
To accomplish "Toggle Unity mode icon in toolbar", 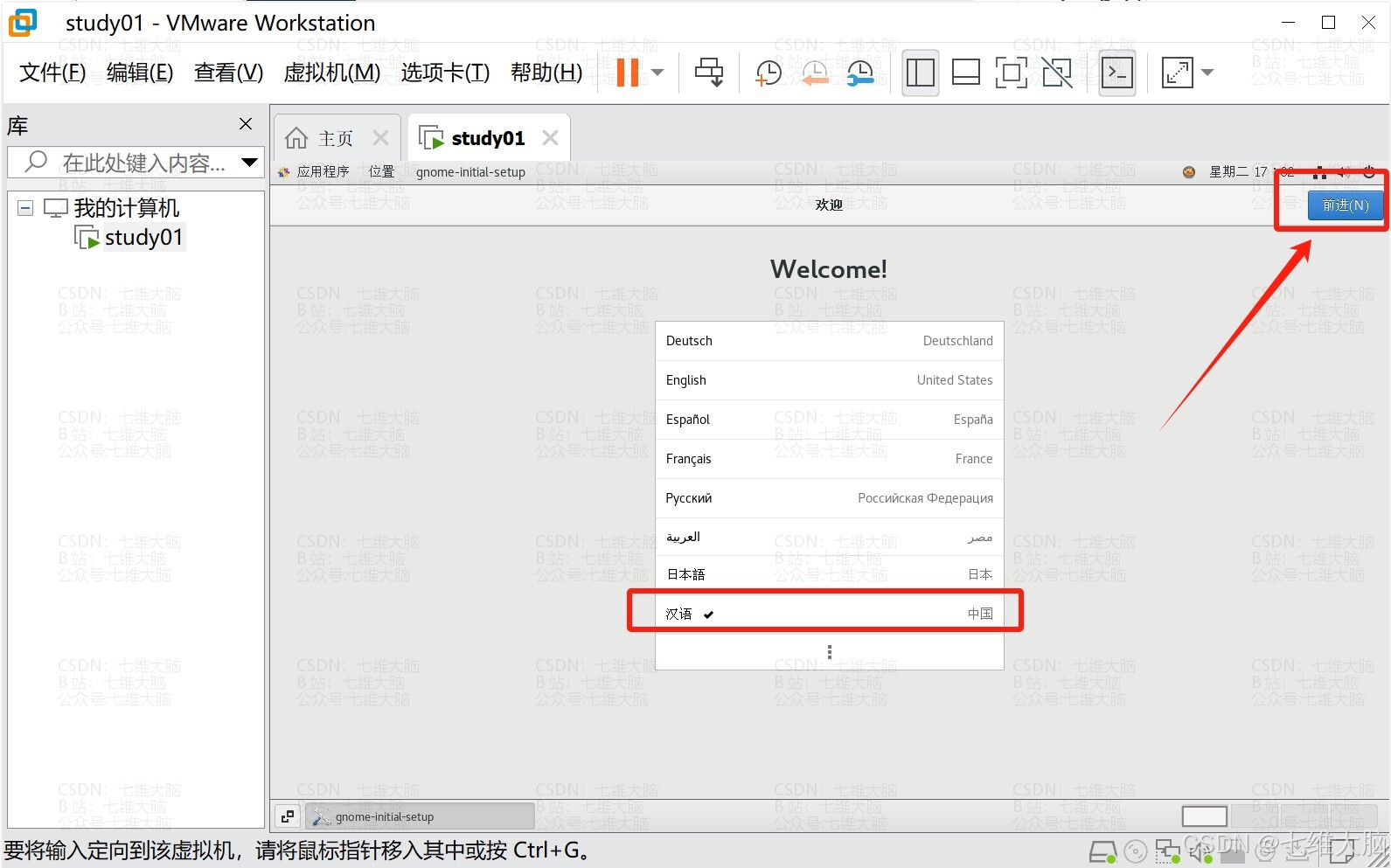I will click(1057, 73).
